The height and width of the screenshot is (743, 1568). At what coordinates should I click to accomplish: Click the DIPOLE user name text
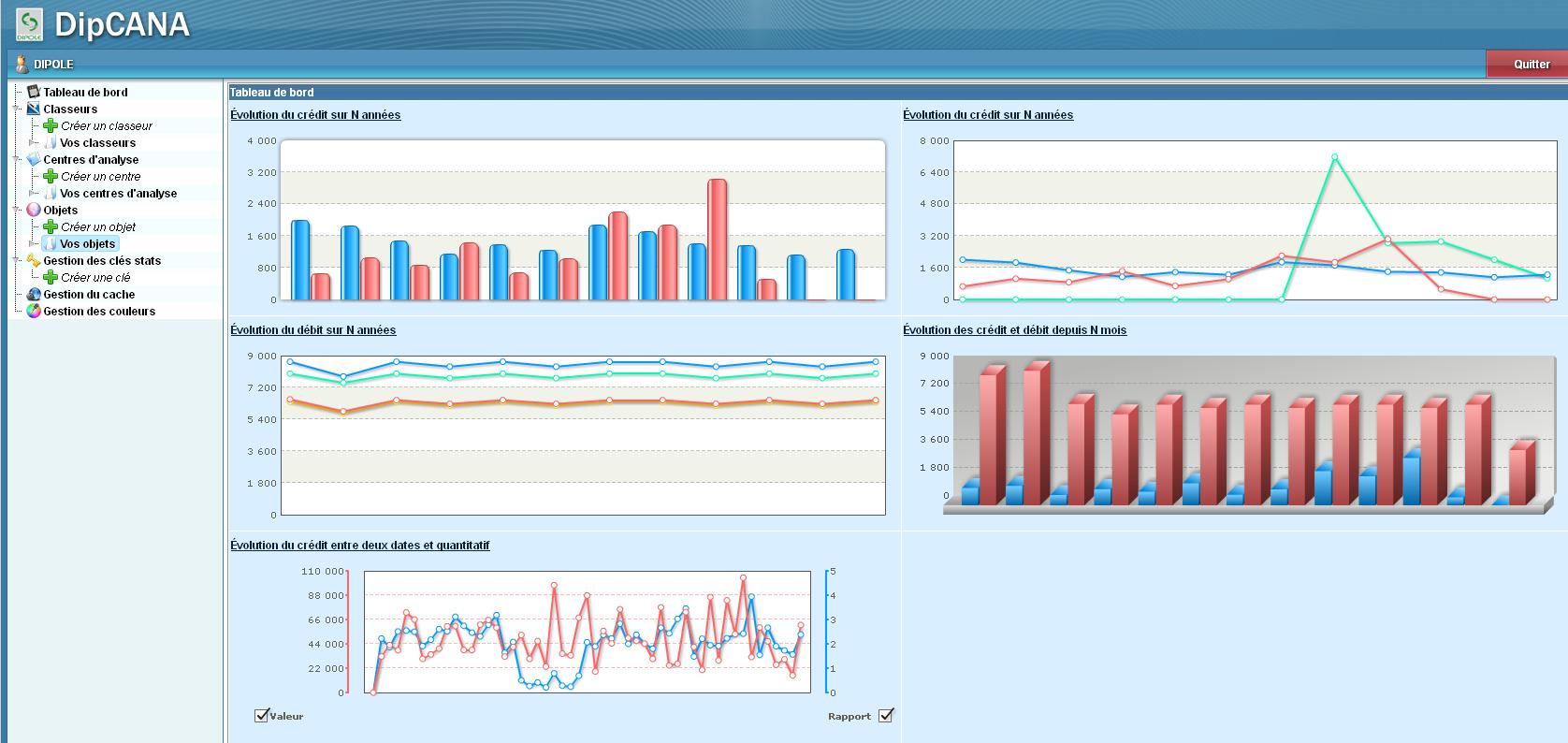click(x=53, y=65)
